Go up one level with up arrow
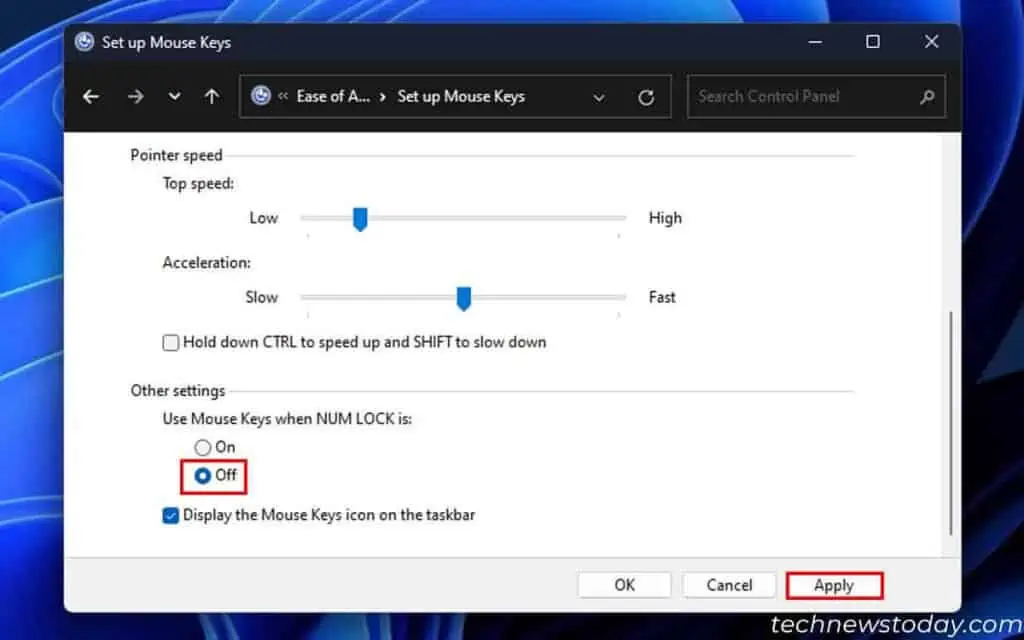Image resolution: width=1024 pixels, height=640 pixels. tap(211, 97)
